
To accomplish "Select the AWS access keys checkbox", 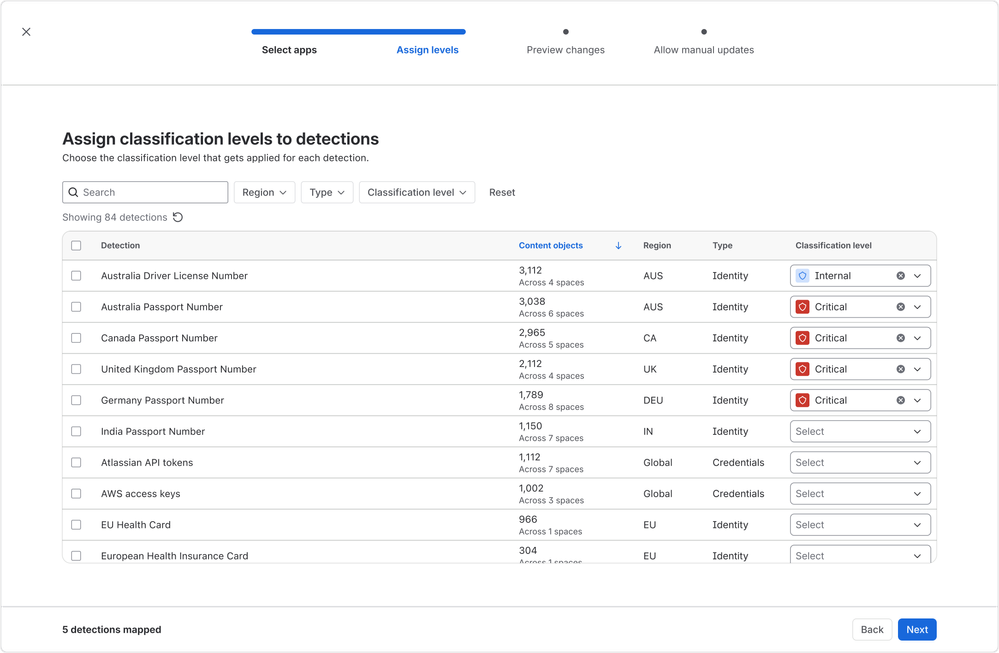I will (76, 494).
